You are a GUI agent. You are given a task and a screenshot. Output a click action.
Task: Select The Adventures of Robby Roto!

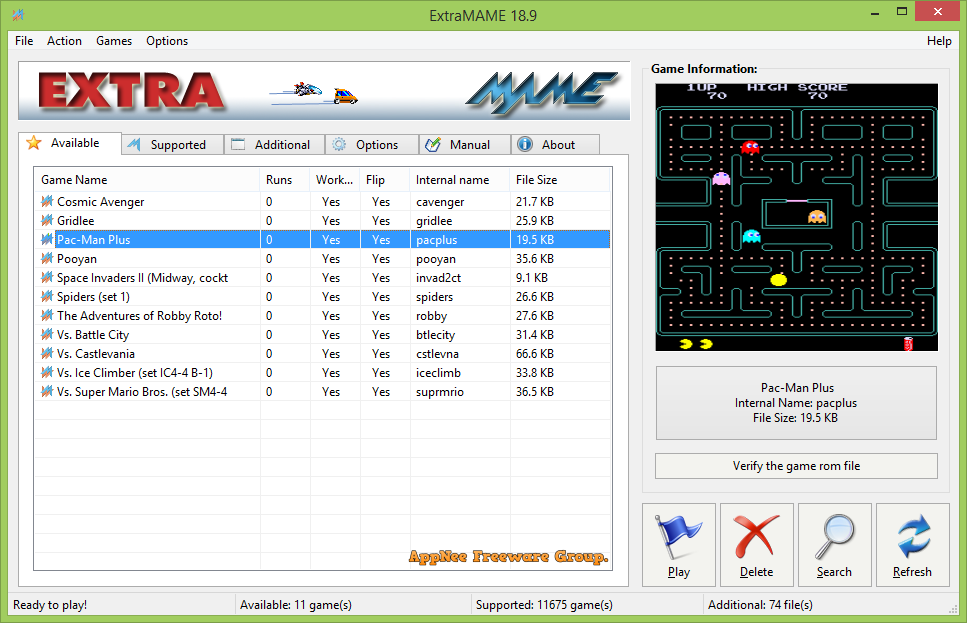(x=139, y=316)
